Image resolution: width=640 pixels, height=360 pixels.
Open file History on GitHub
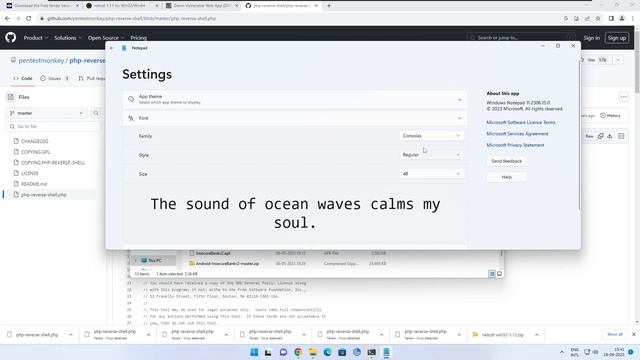pyautogui.click(x=611, y=116)
